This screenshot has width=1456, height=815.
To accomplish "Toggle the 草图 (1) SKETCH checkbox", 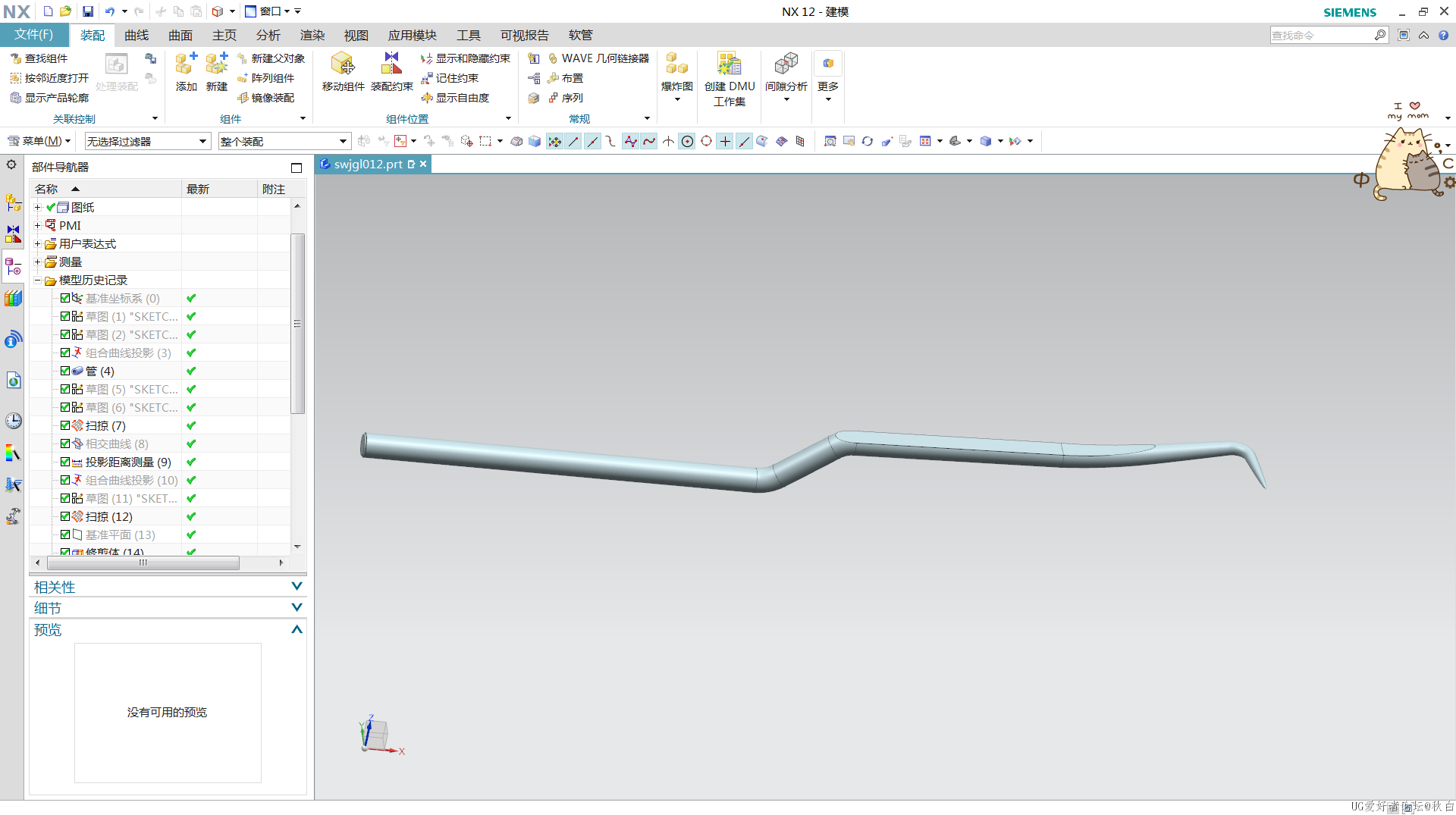I will click(65, 316).
